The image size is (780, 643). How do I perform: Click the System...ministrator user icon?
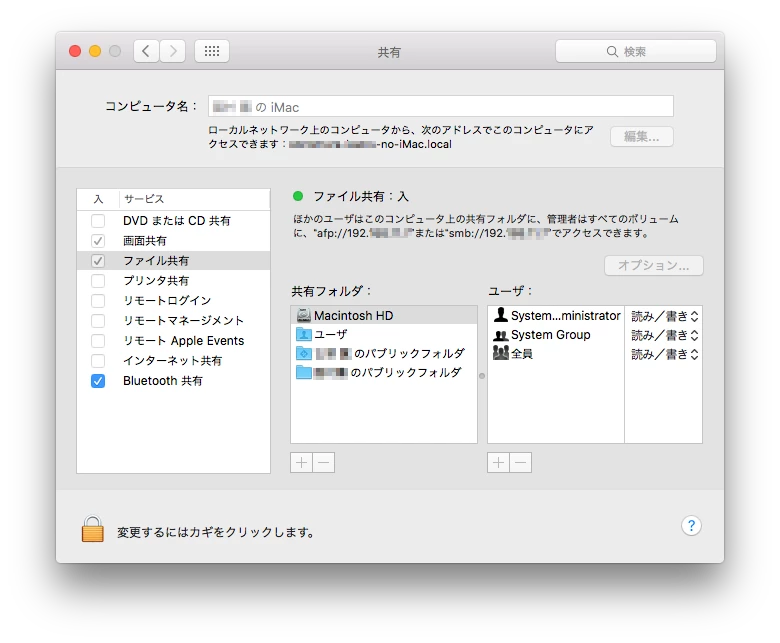(x=500, y=315)
